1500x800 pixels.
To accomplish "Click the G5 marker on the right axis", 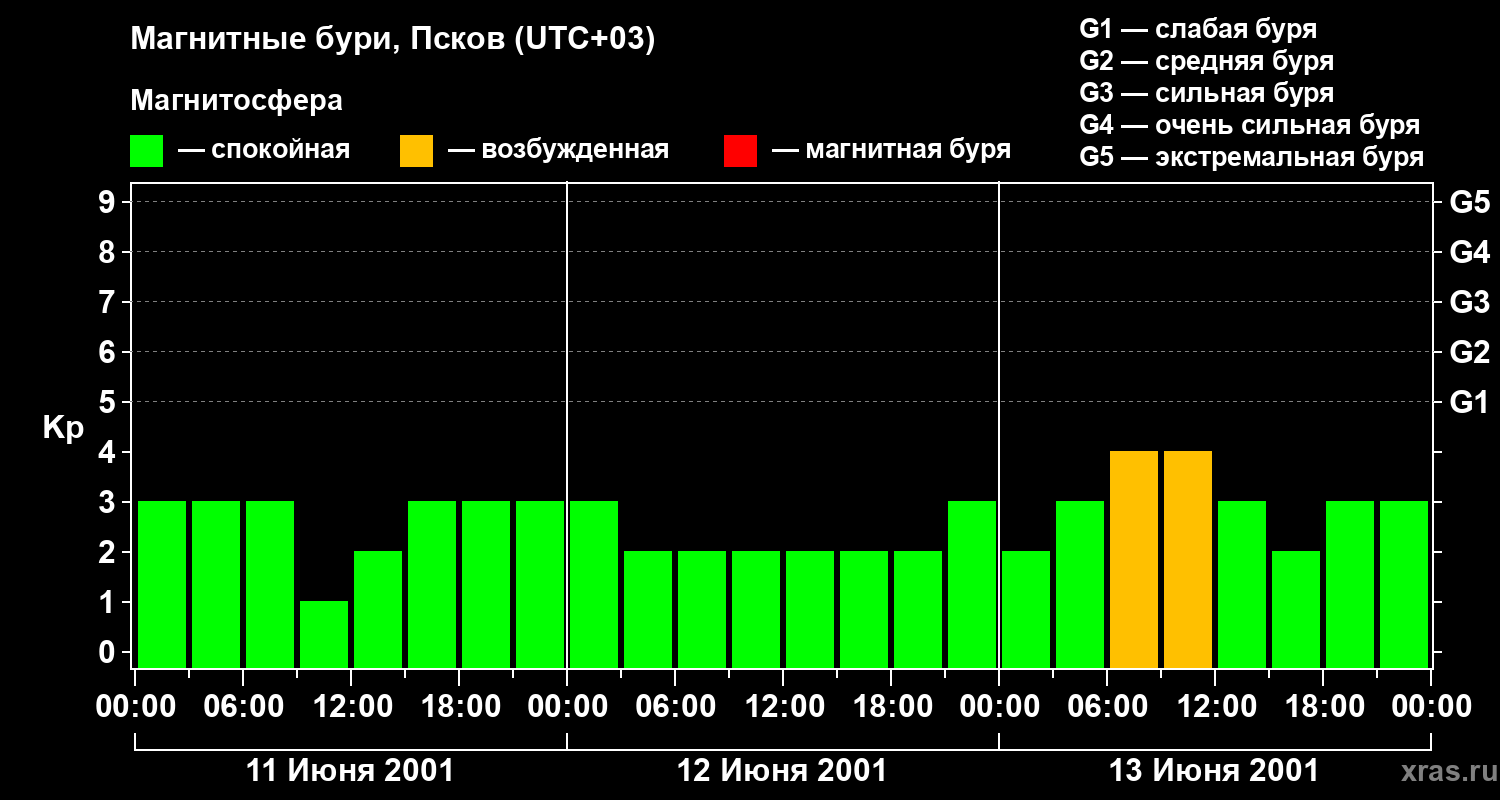I will point(1470,203).
